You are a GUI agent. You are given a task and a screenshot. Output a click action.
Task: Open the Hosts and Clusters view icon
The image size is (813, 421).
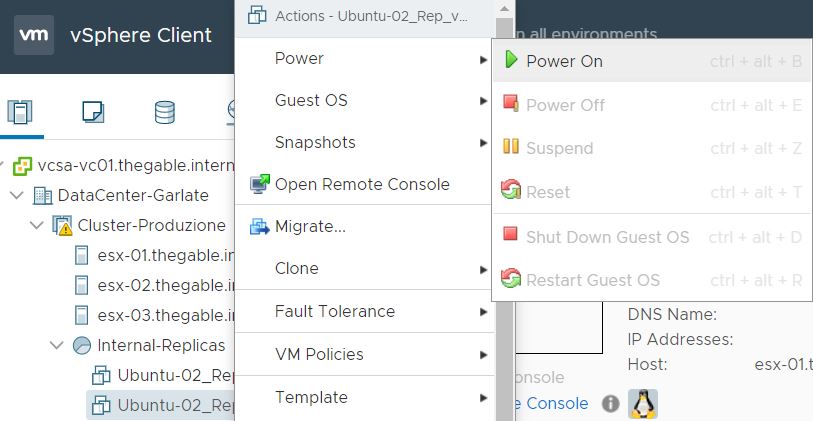(20, 112)
